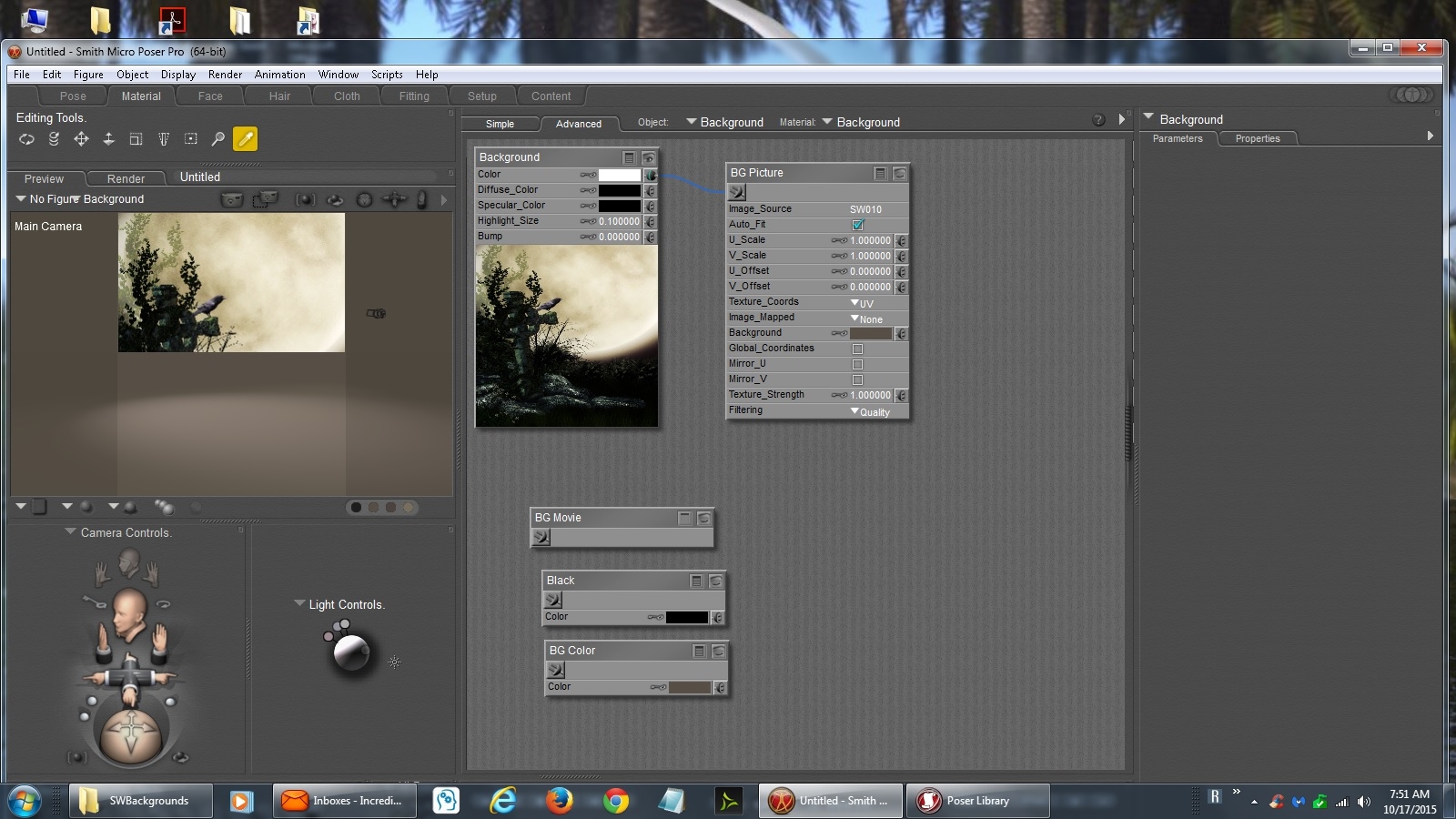
Task: Pick the Translate/Pull editing tool
Action: click(x=81, y=139)
